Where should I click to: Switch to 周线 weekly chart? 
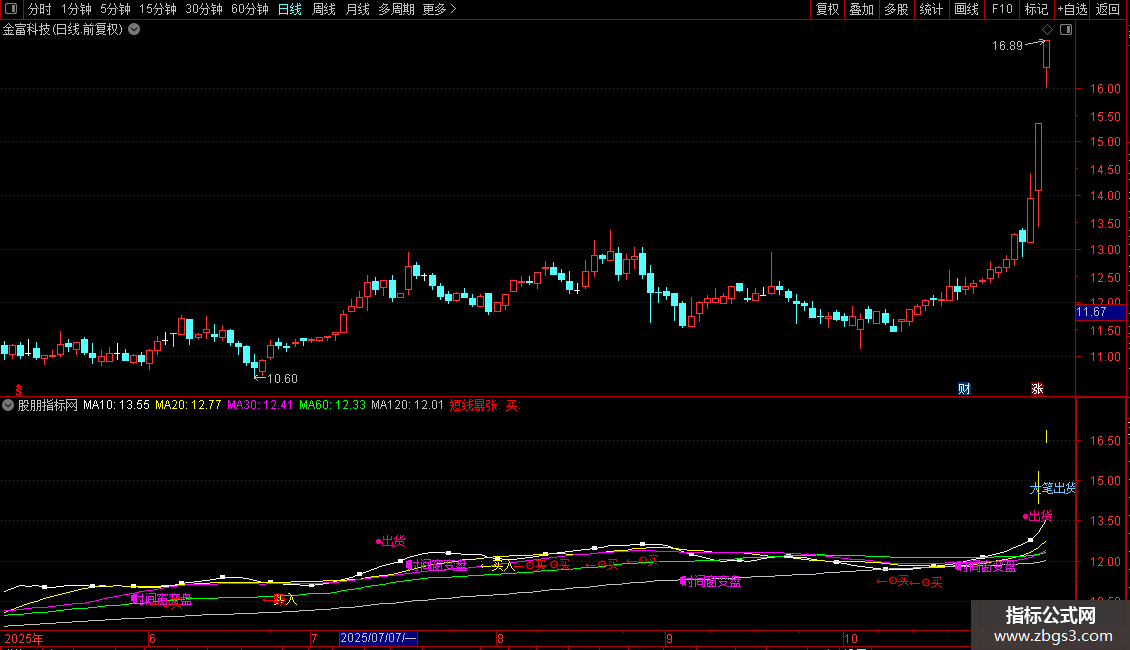pyautogui.click(x=324, y=9)
